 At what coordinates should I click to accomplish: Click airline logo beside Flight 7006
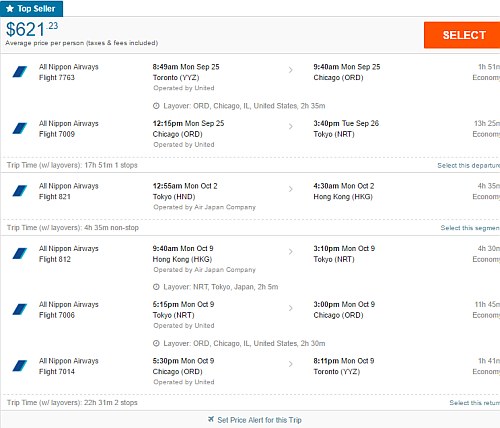pyautogui.click(x=20, y=309)
